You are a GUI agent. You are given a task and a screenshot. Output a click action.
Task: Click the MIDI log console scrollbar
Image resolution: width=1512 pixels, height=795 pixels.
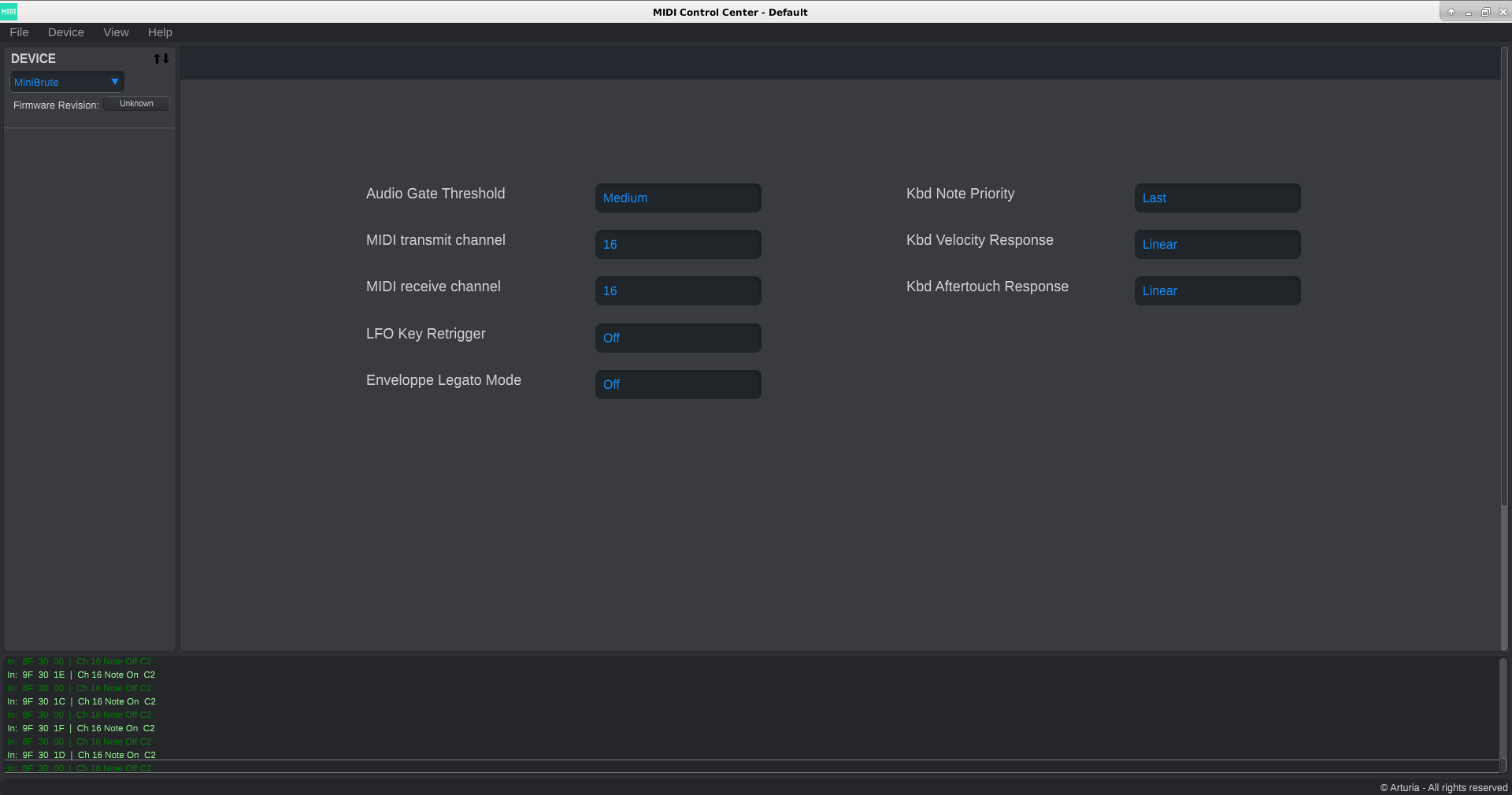tap(1503, 715)
